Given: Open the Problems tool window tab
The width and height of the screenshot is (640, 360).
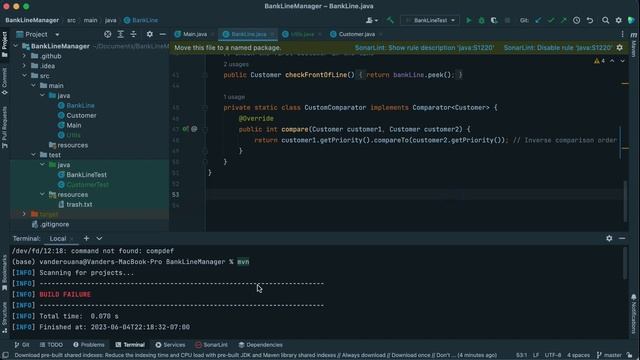Looking at the screenshot, I should tap(89, 345).
